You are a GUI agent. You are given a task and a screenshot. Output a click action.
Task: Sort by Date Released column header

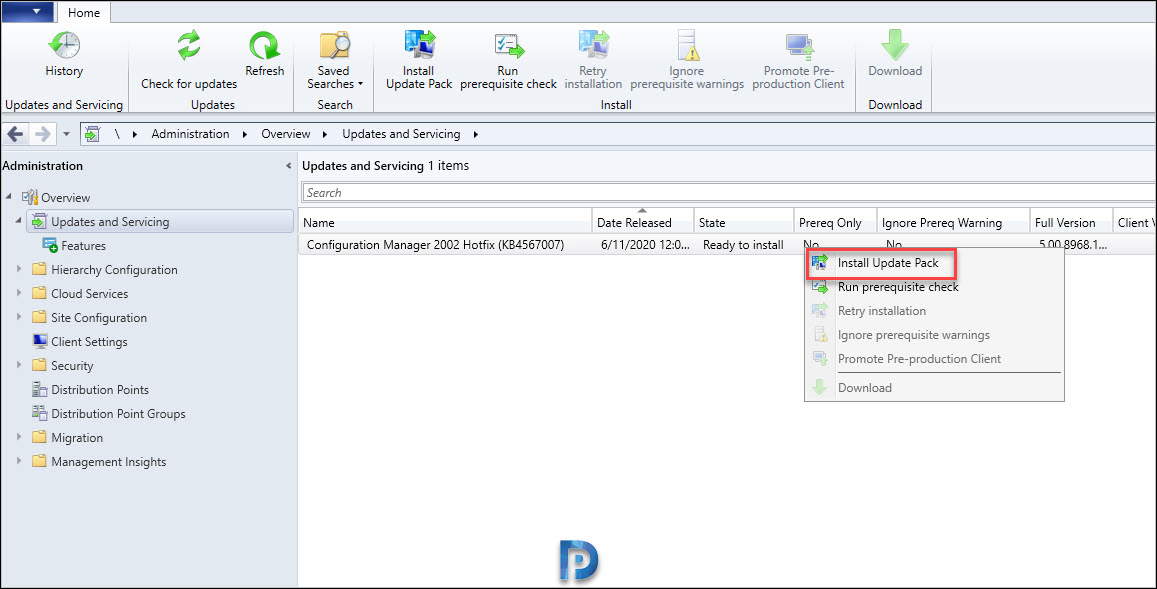[643, 222]
